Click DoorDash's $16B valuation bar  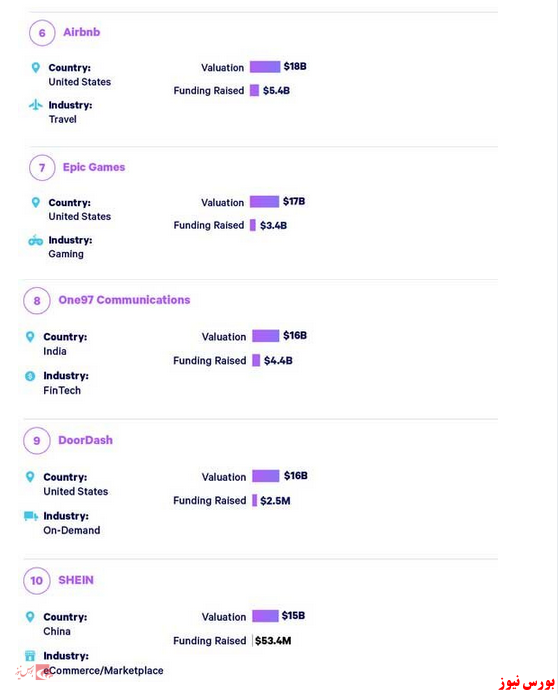tap(266, 476)
